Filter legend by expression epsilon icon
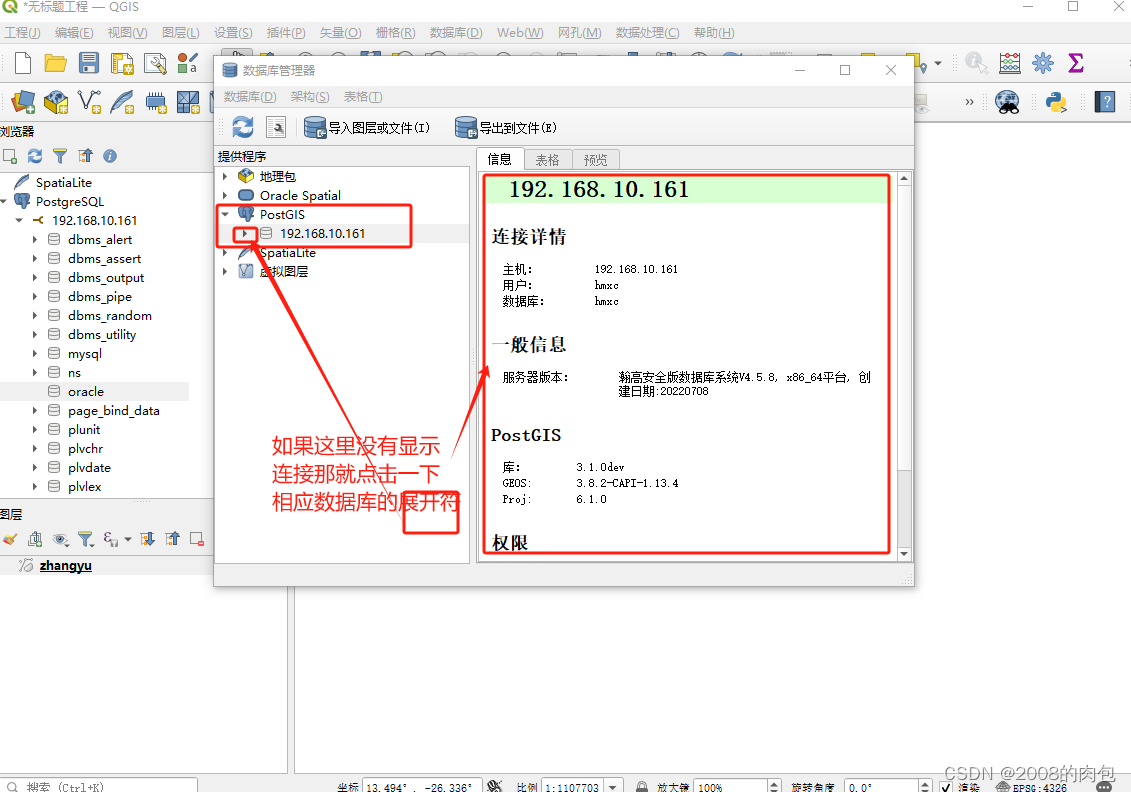 (x=110, y=539)
